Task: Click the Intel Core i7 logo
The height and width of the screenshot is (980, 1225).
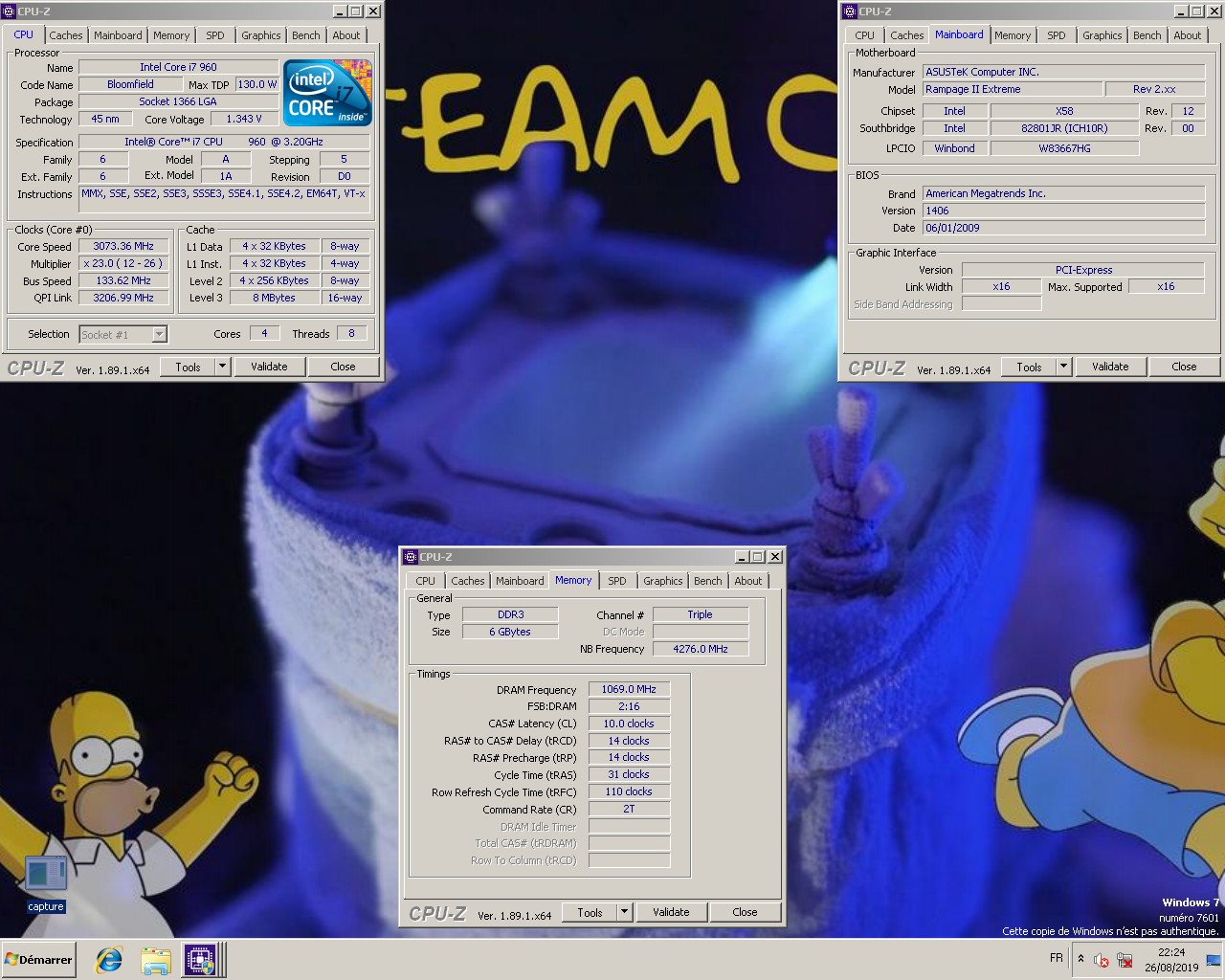Action: pos(327,93)
